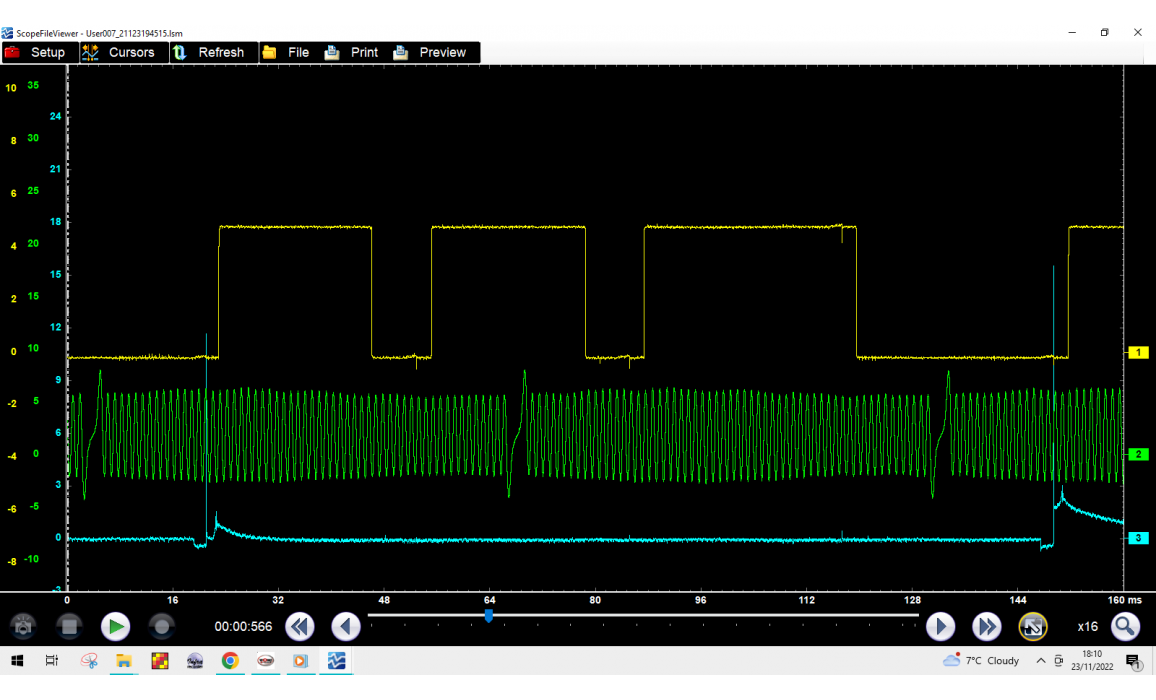This screenshot has width=1156, height=700.
Task: Click the fast rewind double-arrow button
Action: click(x=300, y=627)
